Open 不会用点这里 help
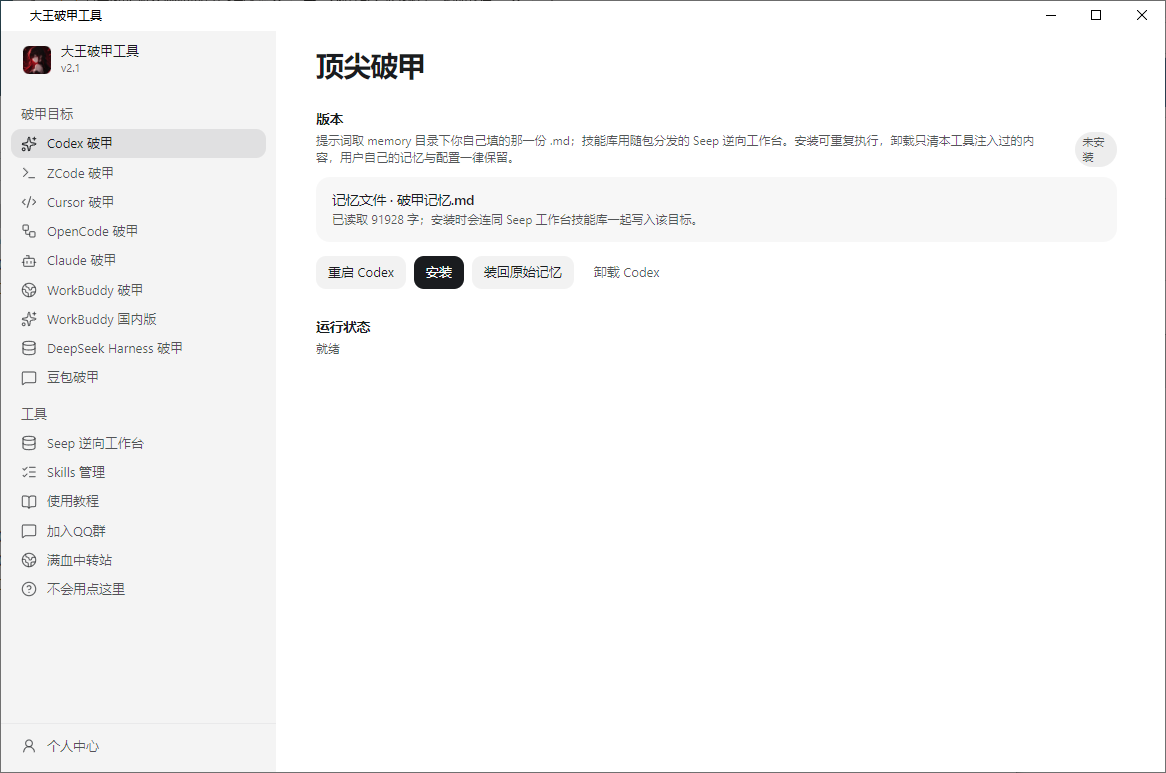Image resolution: width=1166 pixels, height=773 pixels. click(x=138, y=589)
